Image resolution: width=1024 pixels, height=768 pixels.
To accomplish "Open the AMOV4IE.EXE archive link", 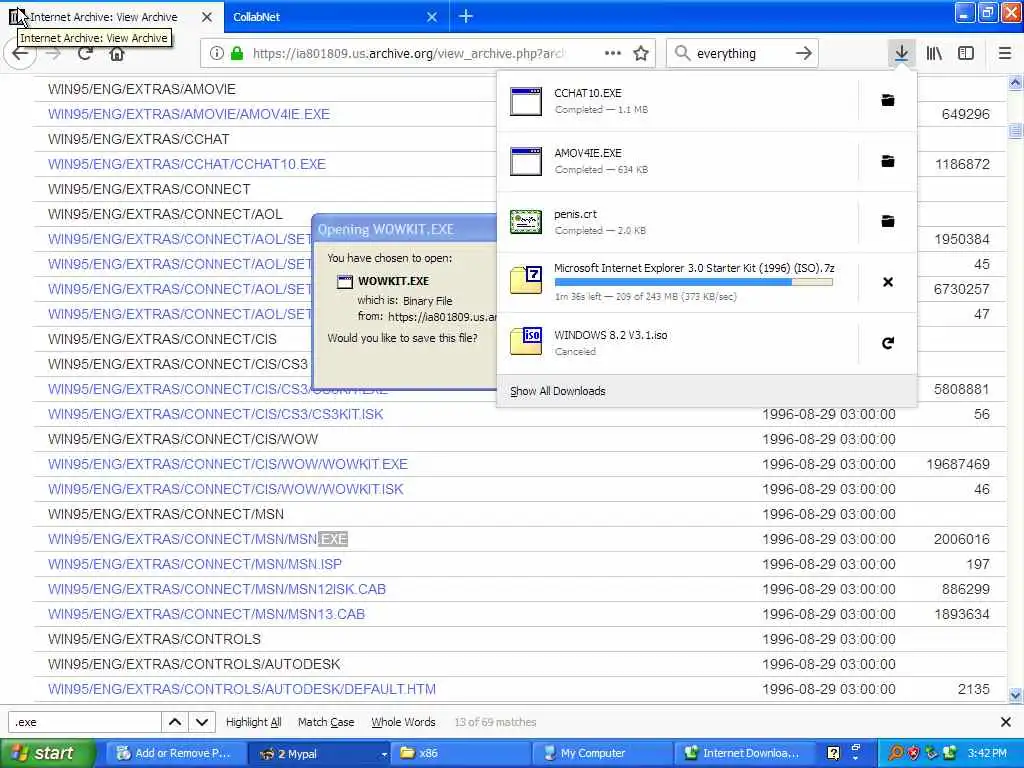I will tap(189, 114).
